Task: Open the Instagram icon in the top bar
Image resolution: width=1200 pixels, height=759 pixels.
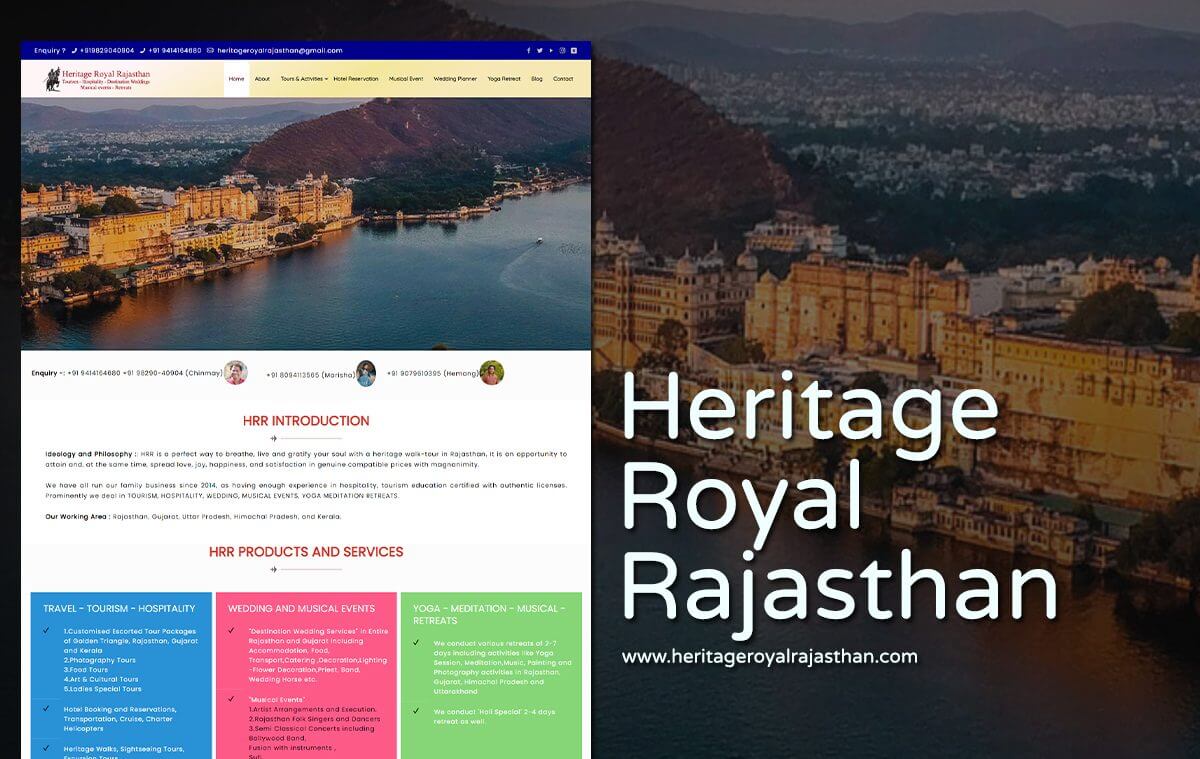Action: click(x=562, y=50)
